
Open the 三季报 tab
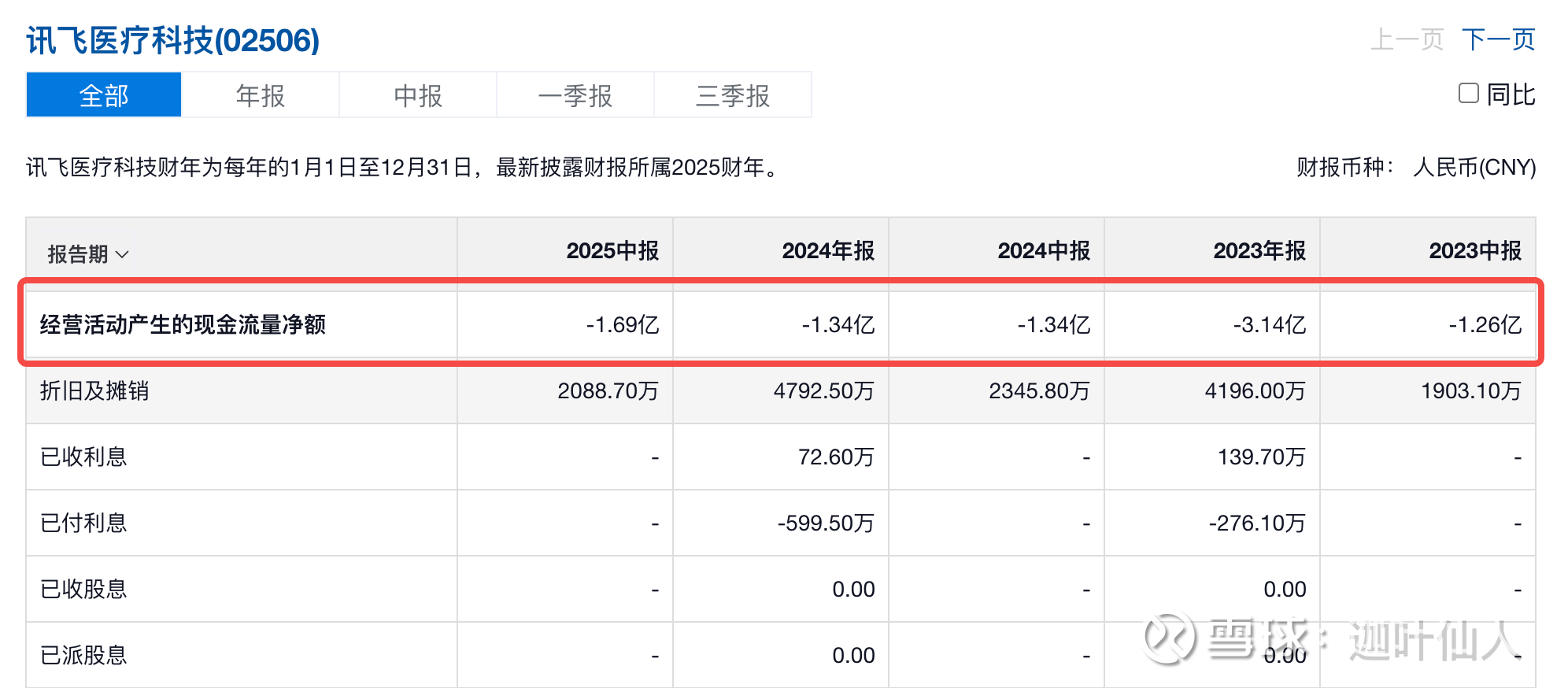(x=733, y=95)
